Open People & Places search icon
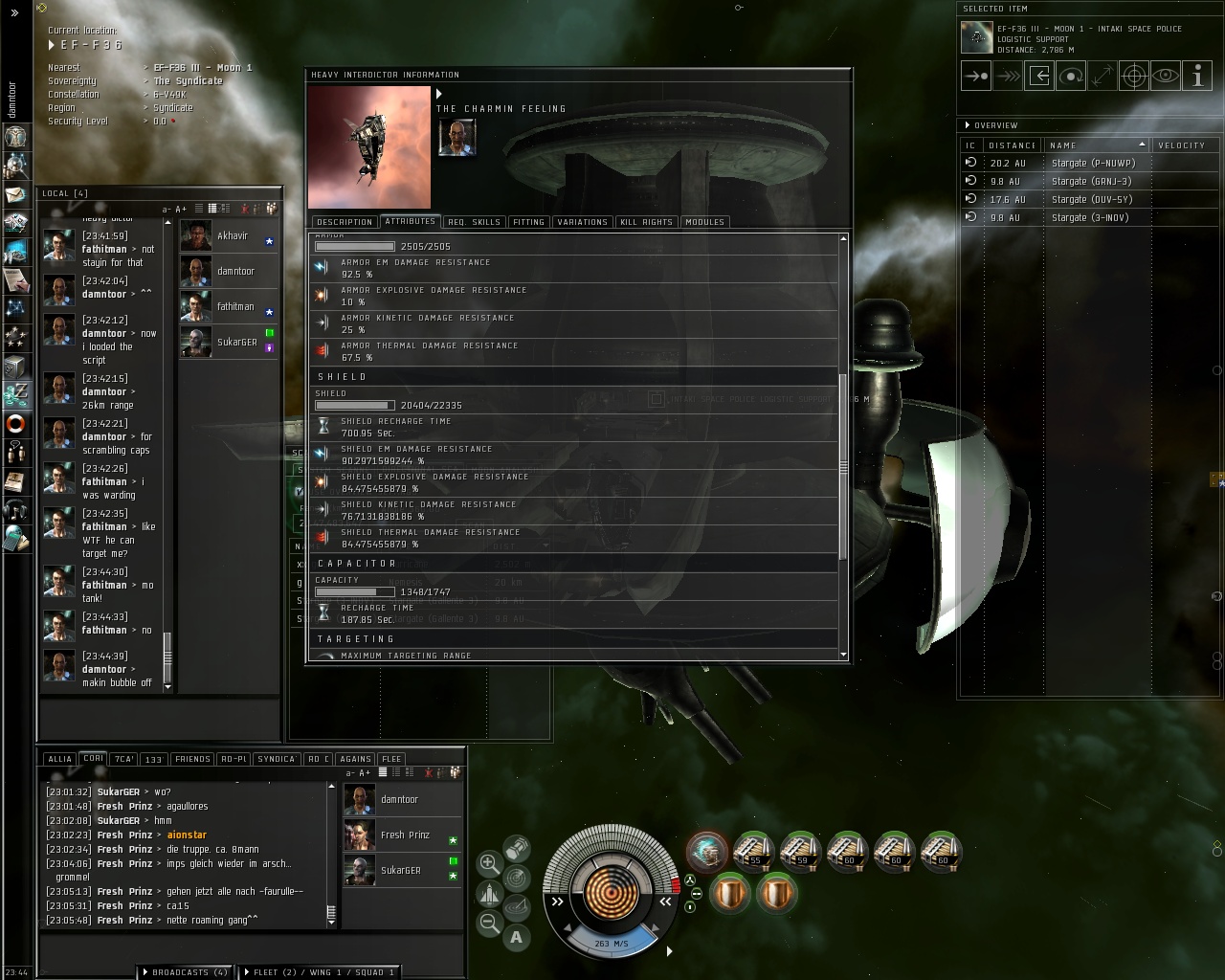 tap(16, 166)
